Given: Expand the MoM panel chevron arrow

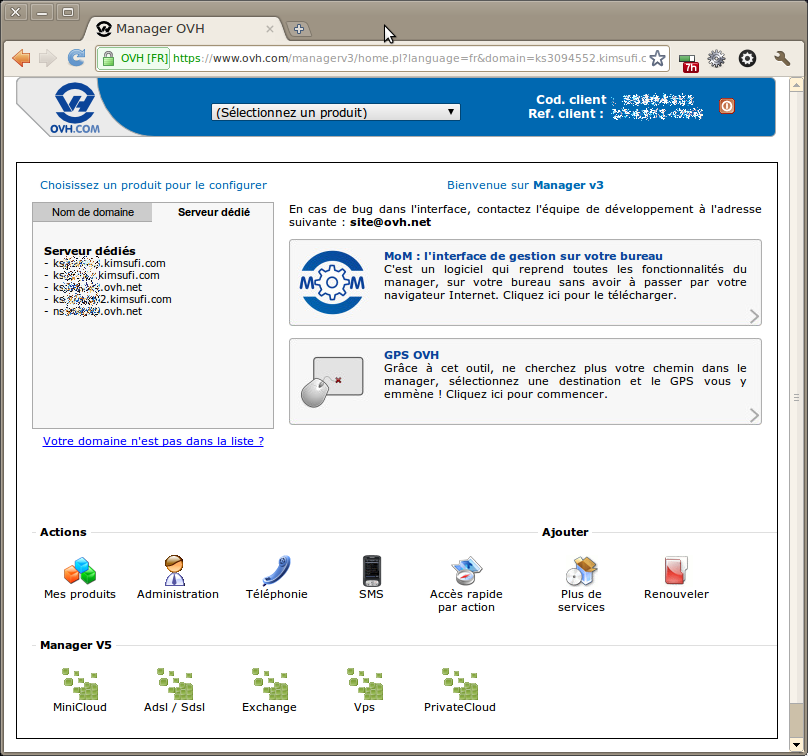Looking at the screenshot, I should click(x=754, y=316).
